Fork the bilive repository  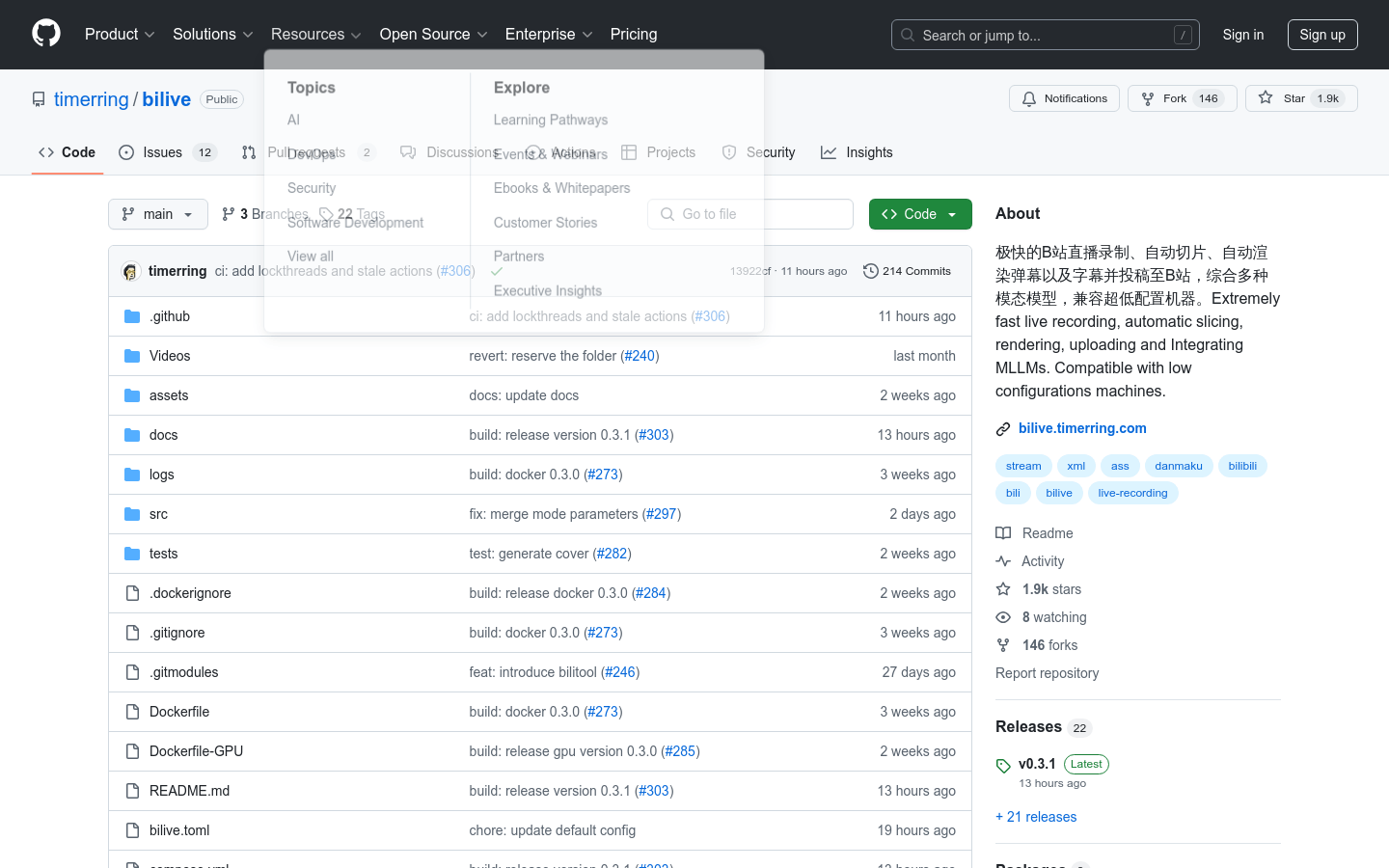tap(1182, 98)
